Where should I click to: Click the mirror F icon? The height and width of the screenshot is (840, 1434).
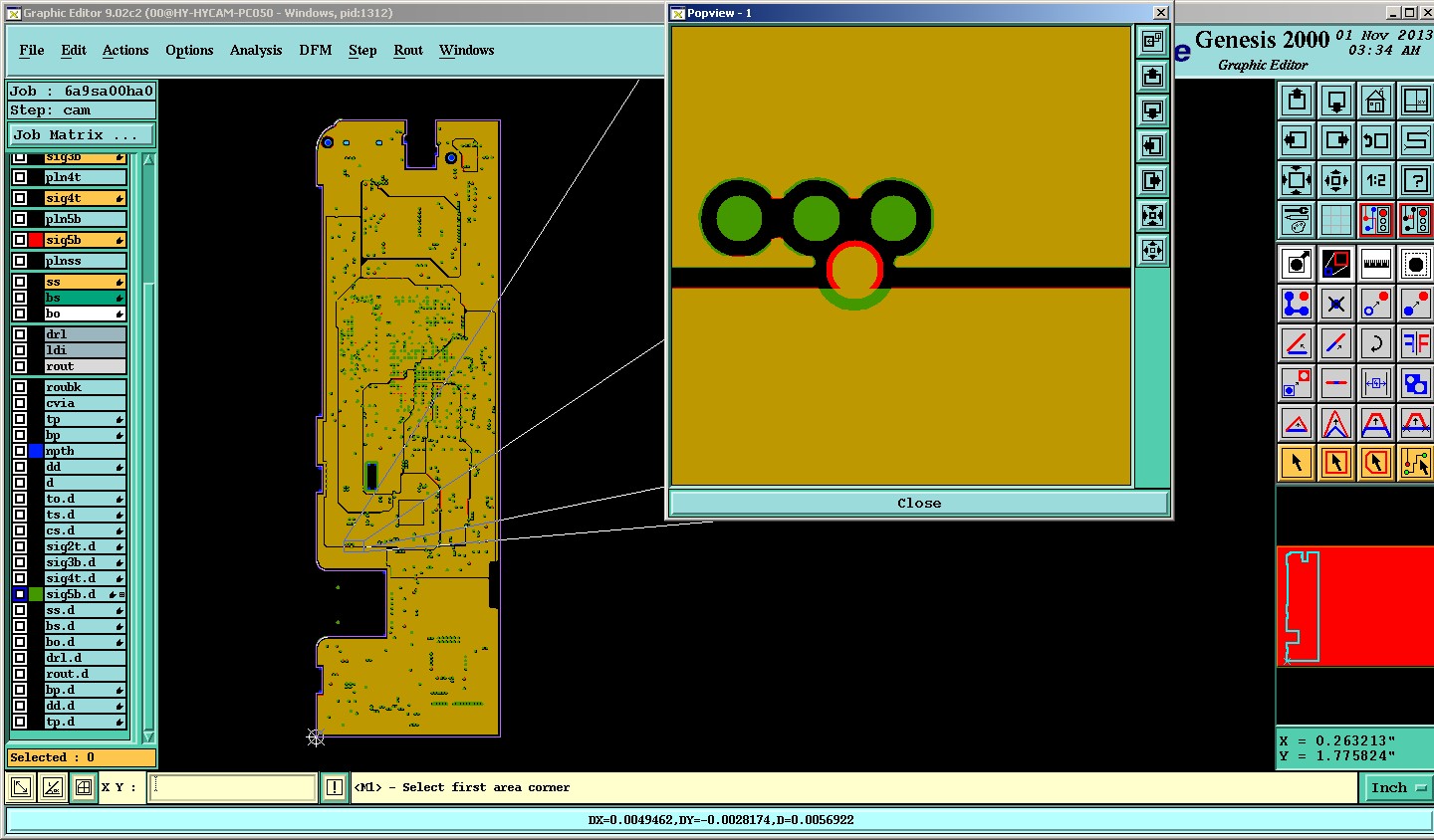click(x=1416, y=343)
